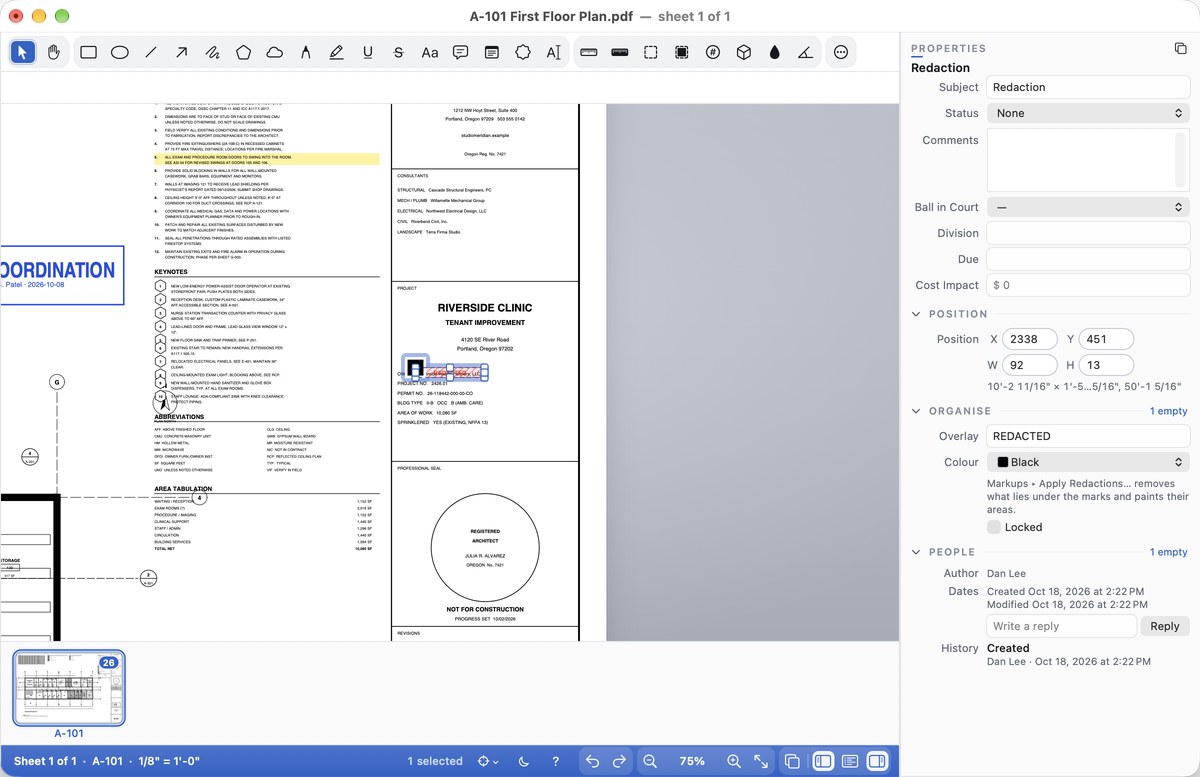Toggle the right properties panel
Screen dimensions: 1200x777
point(877,761)
